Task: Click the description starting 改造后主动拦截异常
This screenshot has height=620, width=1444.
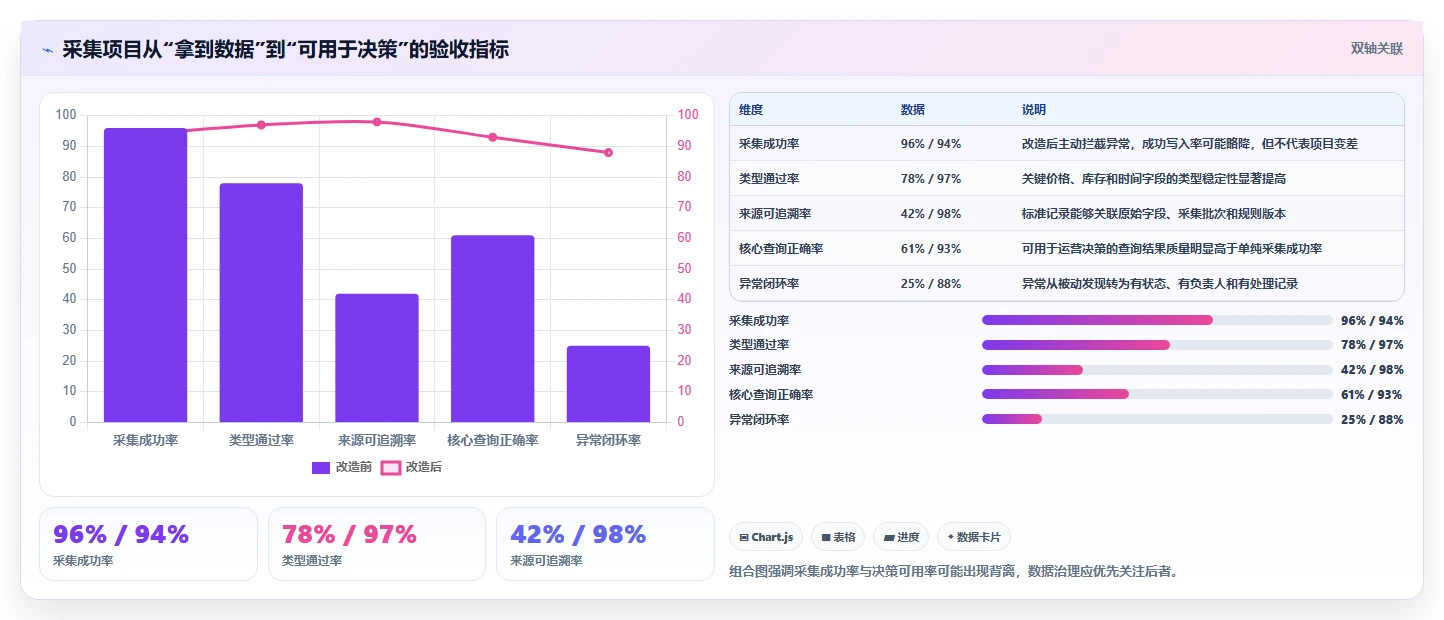Action: 1190,144
